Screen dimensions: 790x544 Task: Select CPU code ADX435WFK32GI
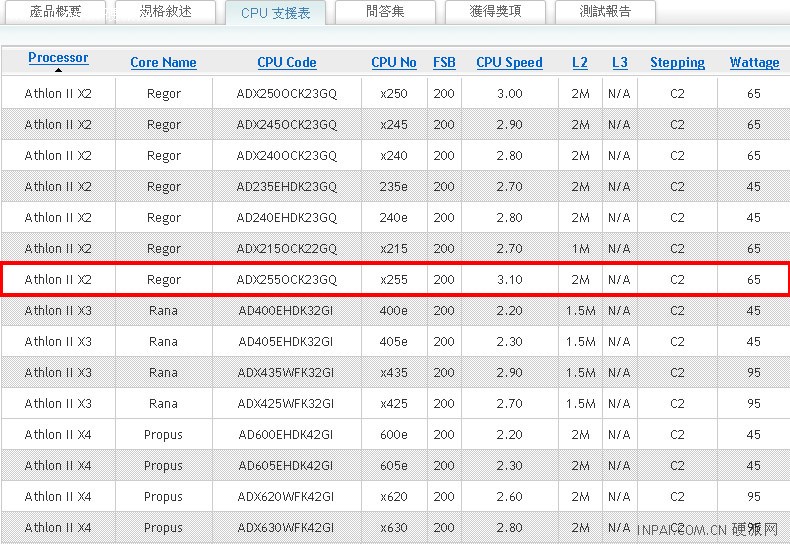pyautogui.click(x=286, y=372)
